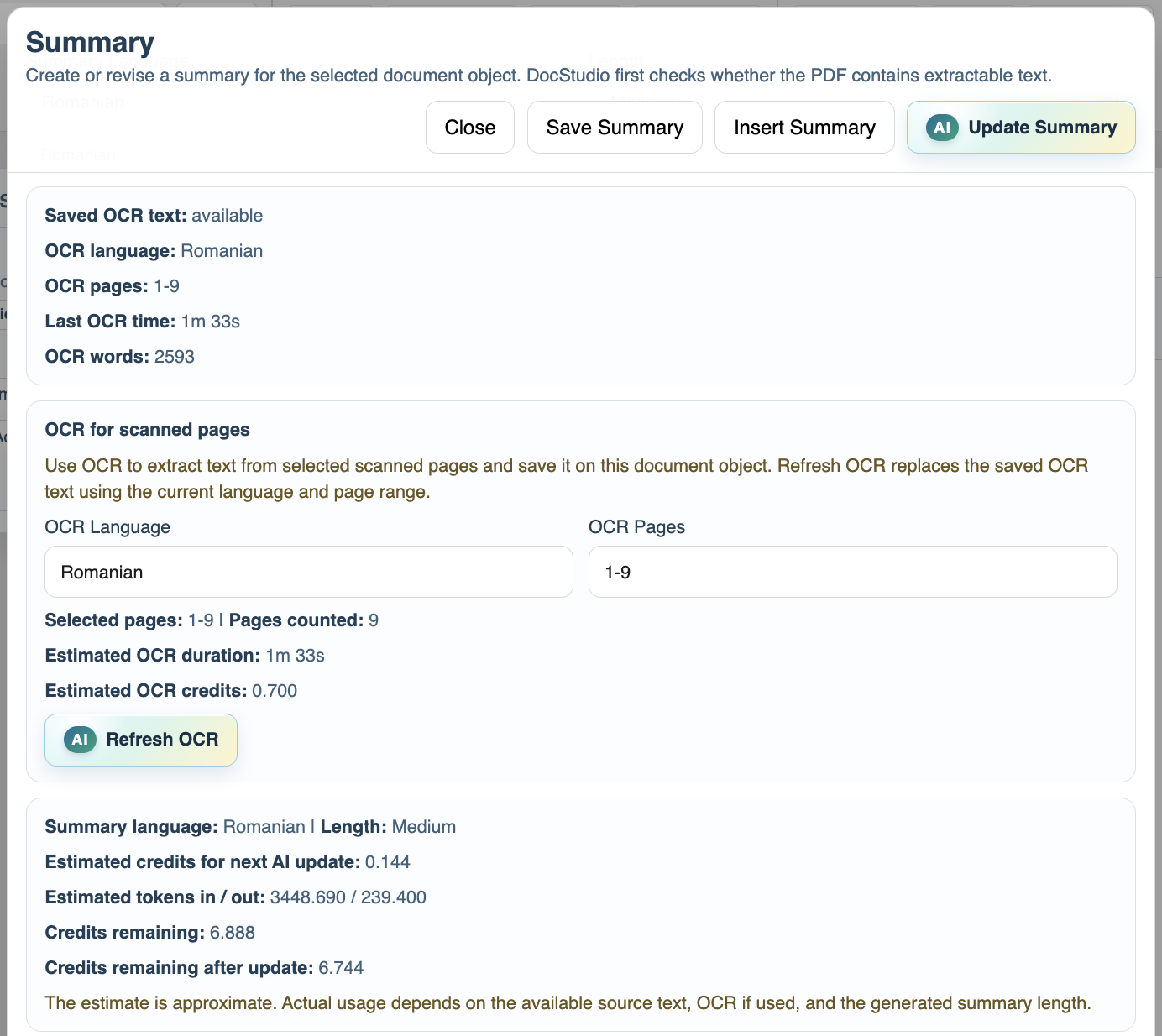Click the 'Use OCR to extract text' description
The height and width of the screenshot is (1036, 1162).
[x=567, y=479]
